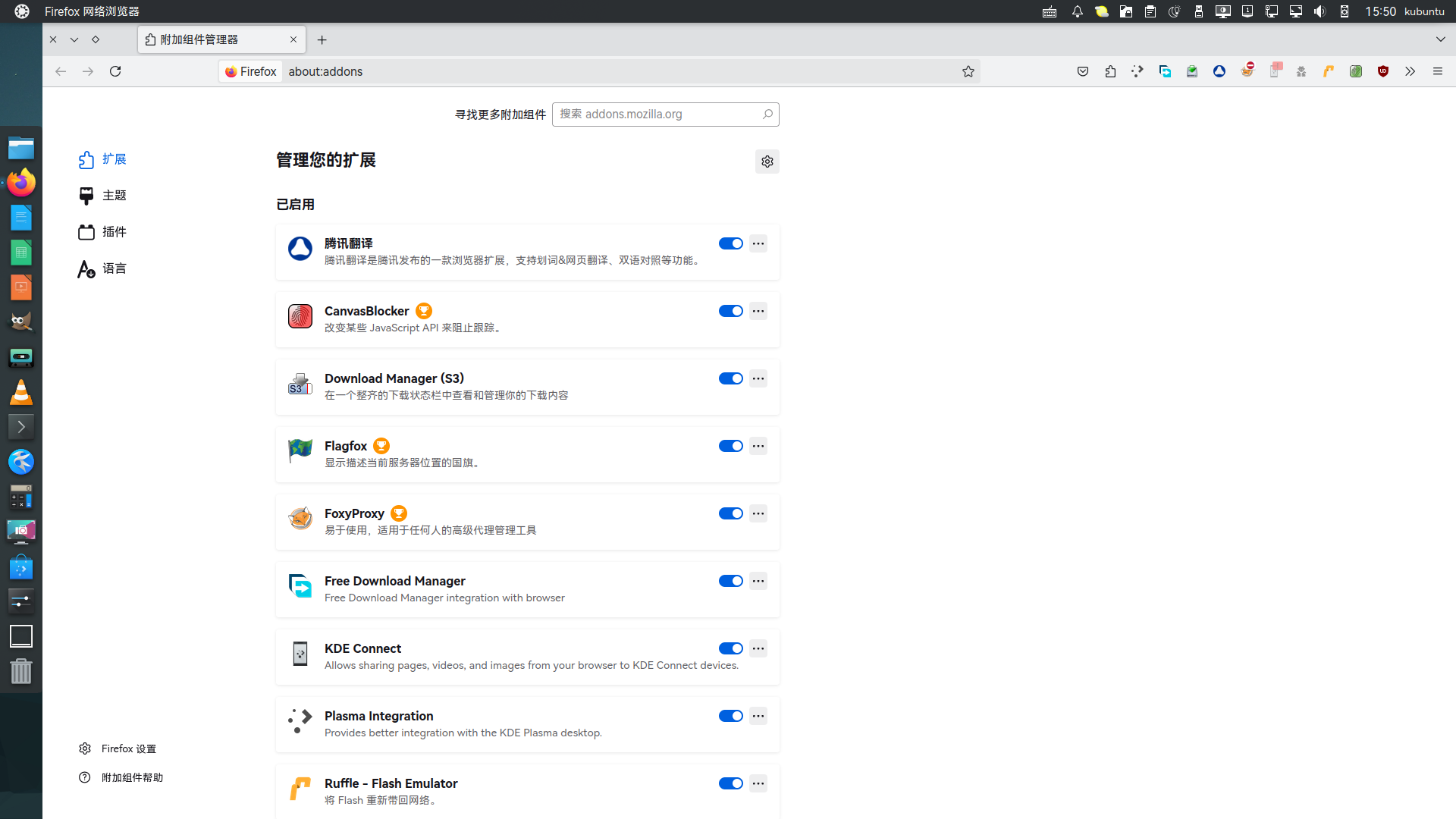
Task: Open uBlock Origin shield toolbar icon
Action: [x=1383, y=71]
